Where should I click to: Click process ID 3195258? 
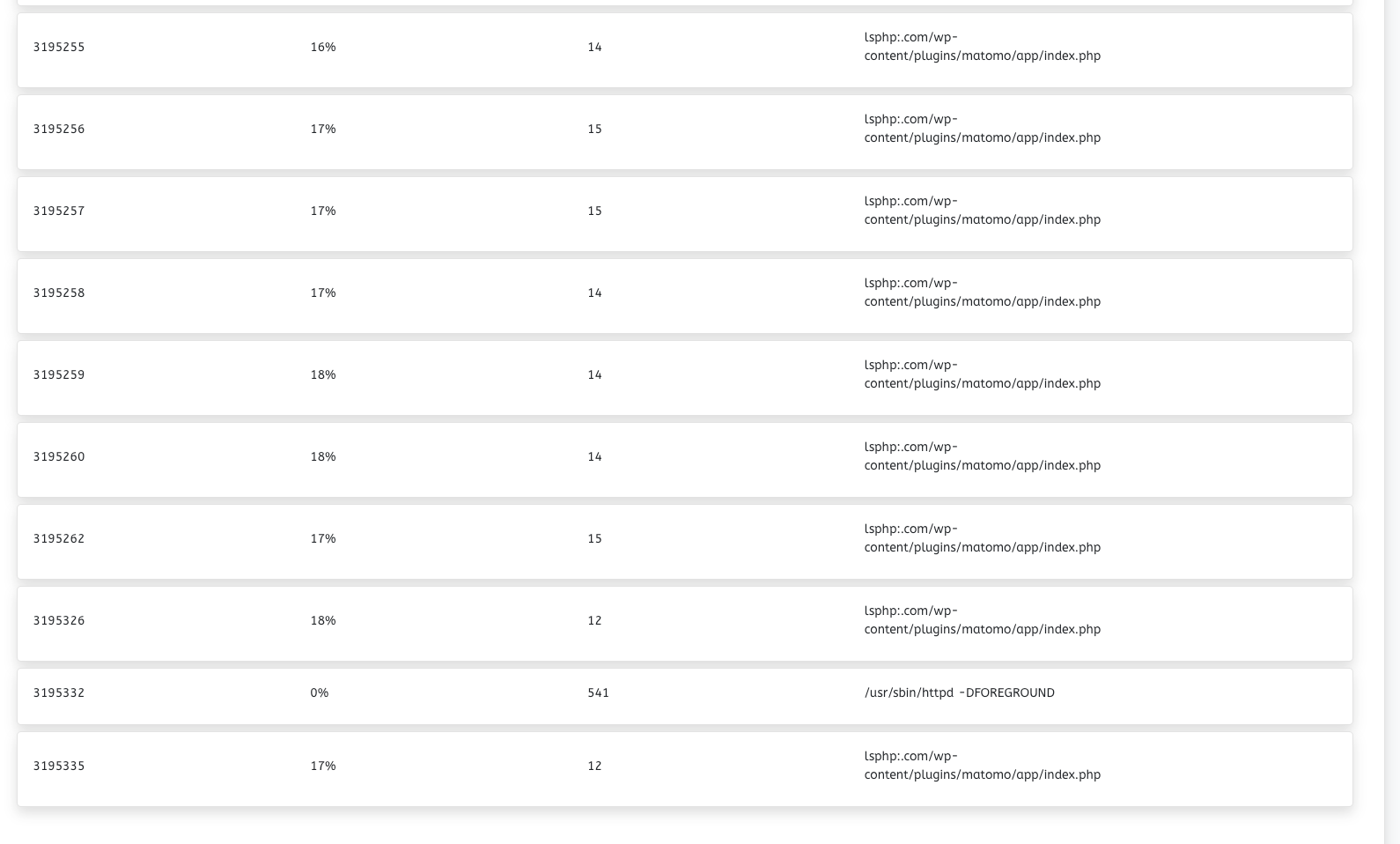click(59, 293)
